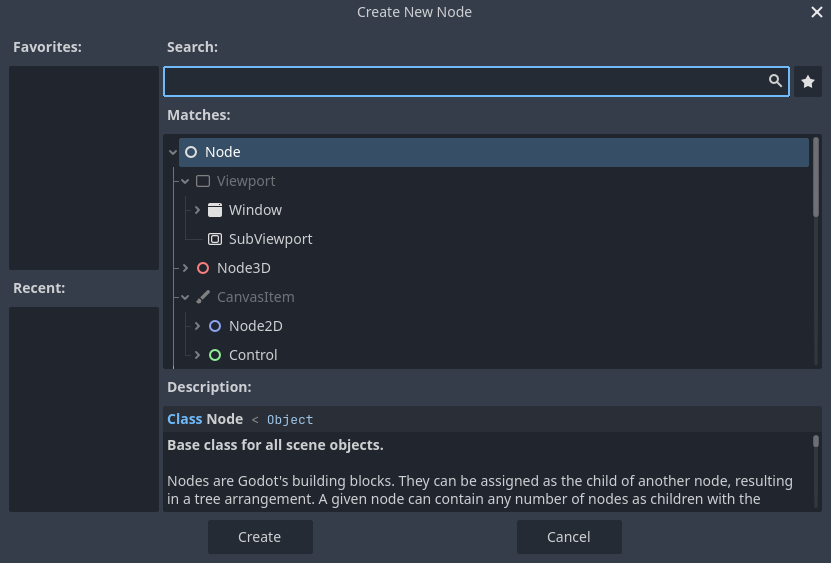The width and height of the screenshot is (831, 563).
Task: Click the matches list vertical scrollbar
Action: point(816,176)
